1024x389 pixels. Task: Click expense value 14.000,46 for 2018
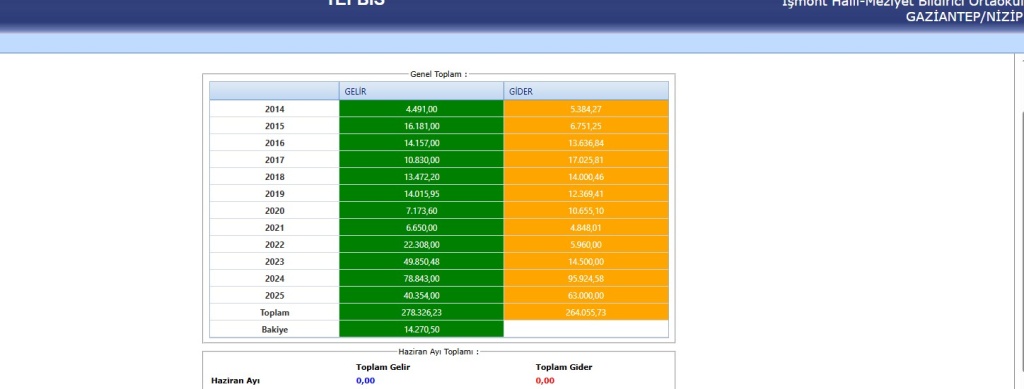click(586, 177)
